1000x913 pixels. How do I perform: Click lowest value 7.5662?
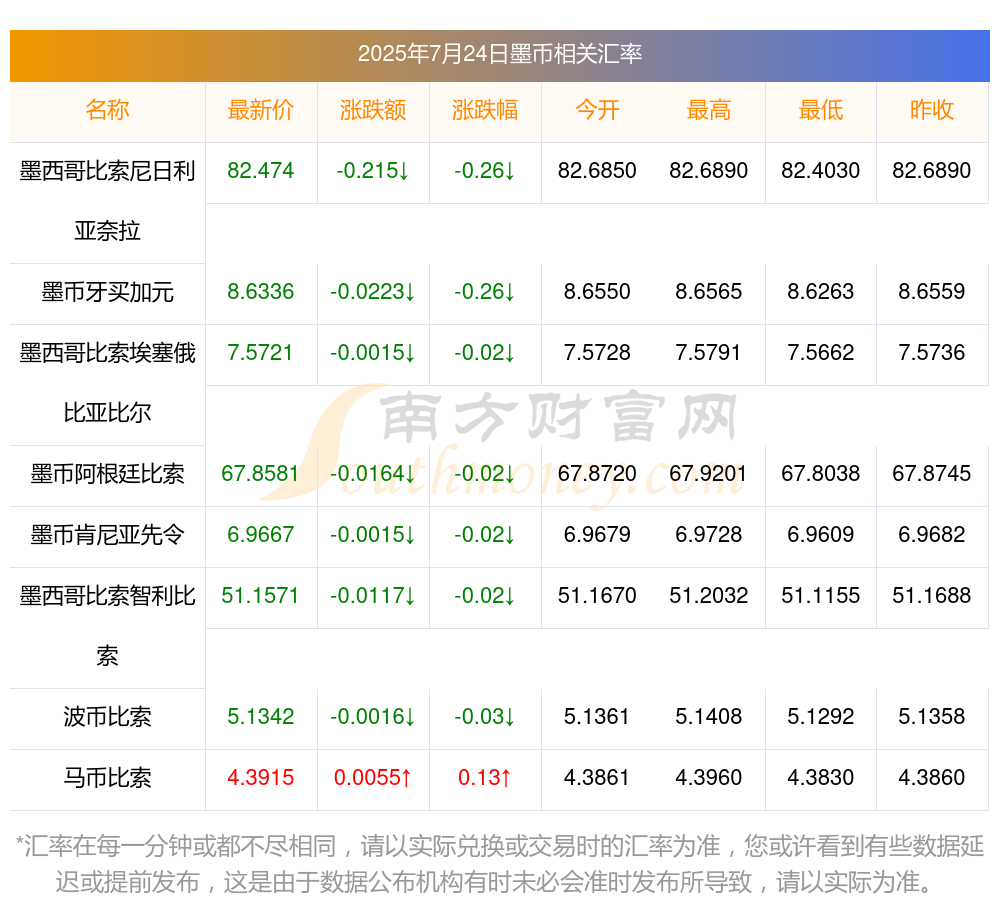(821, 353)
